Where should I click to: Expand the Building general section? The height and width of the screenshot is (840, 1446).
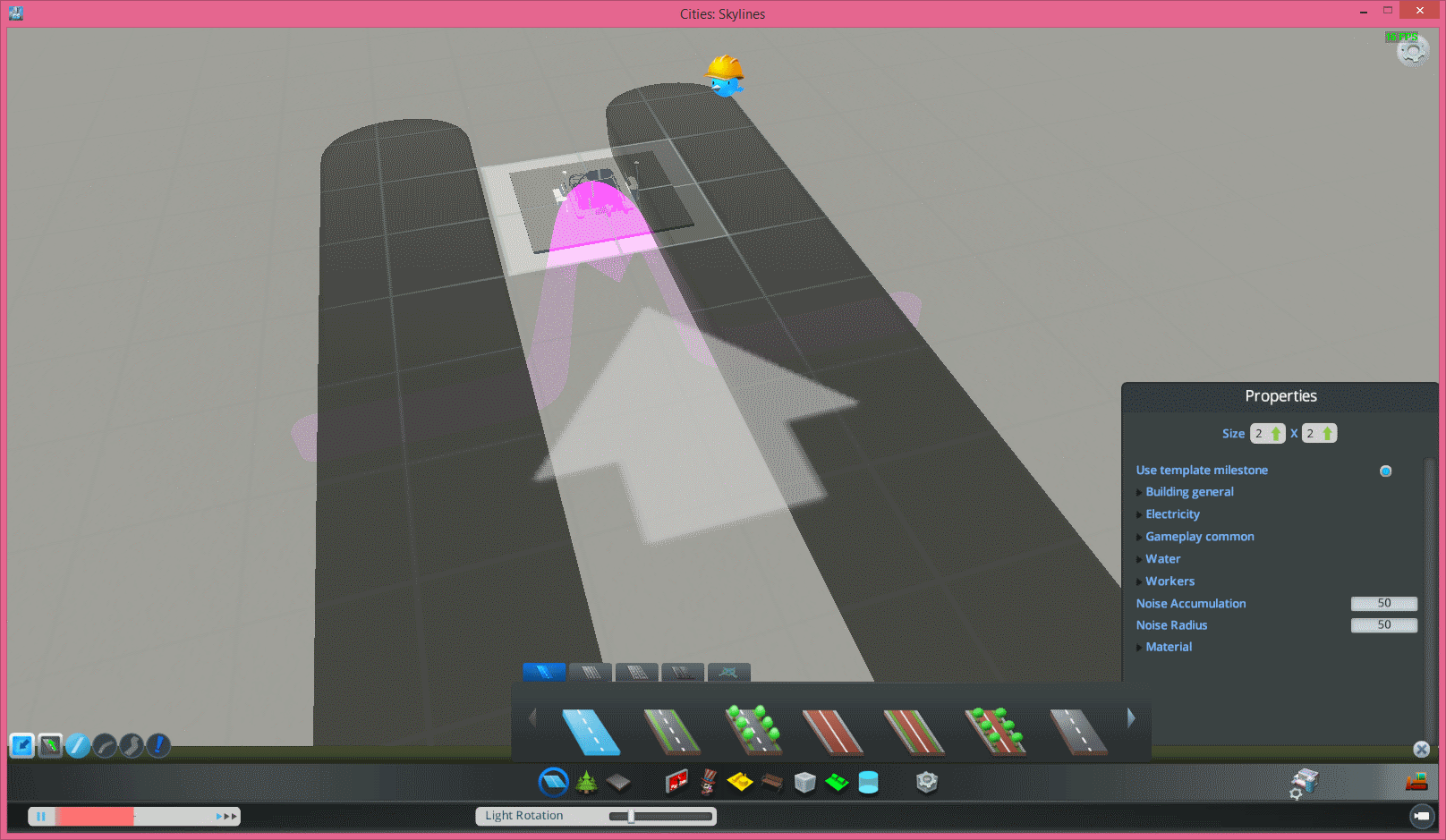pyautogui.click(x=1189, y=492)
